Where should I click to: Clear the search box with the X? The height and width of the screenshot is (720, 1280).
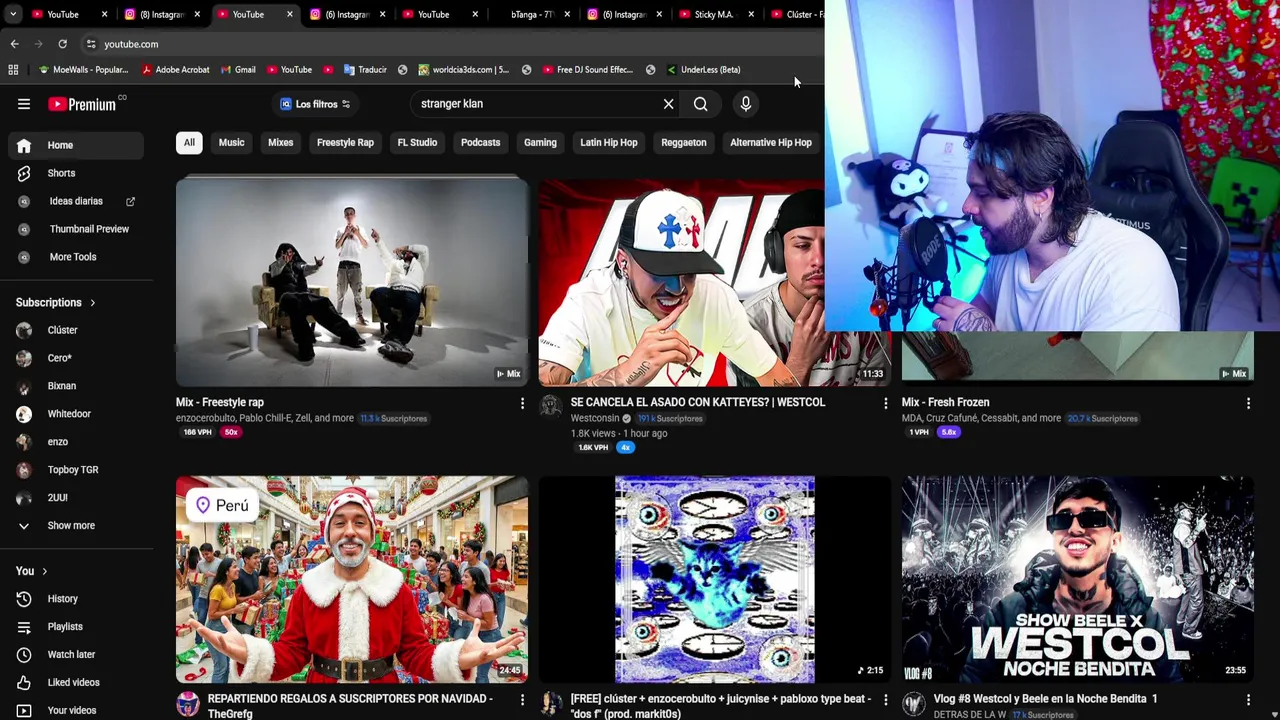pos(669,104)
